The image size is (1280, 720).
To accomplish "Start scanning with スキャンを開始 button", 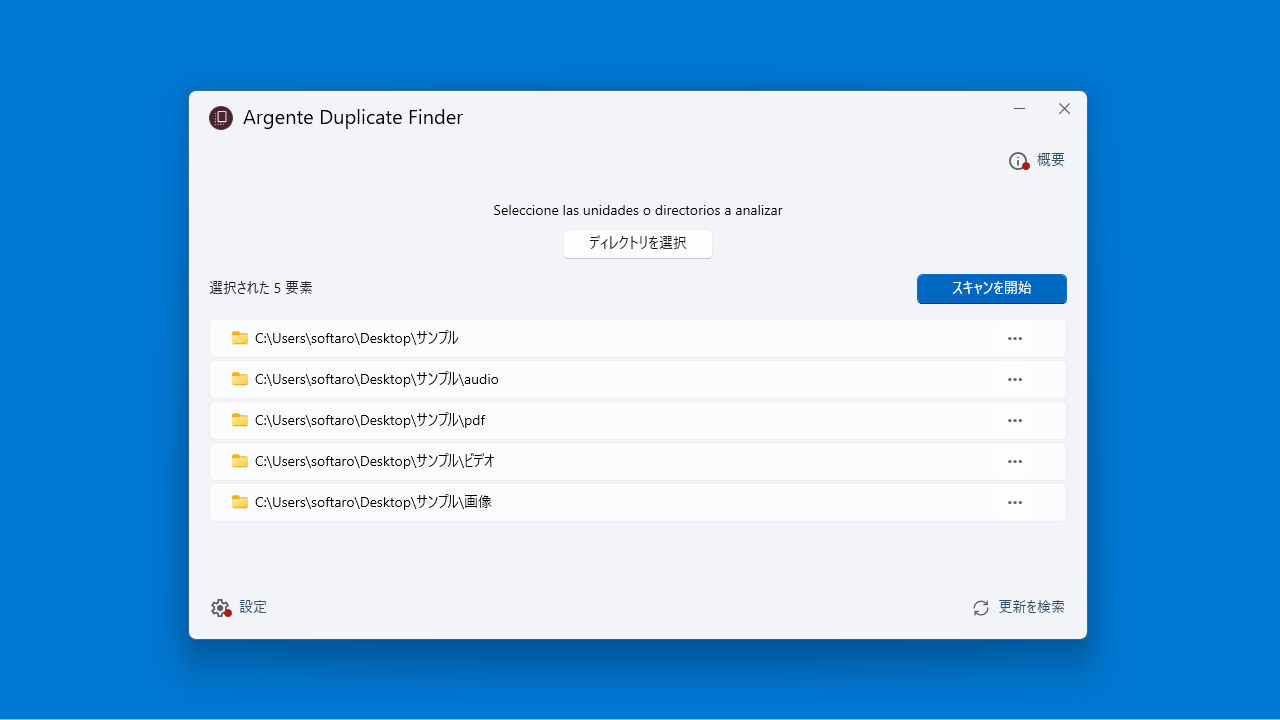I will pos(991,288).
